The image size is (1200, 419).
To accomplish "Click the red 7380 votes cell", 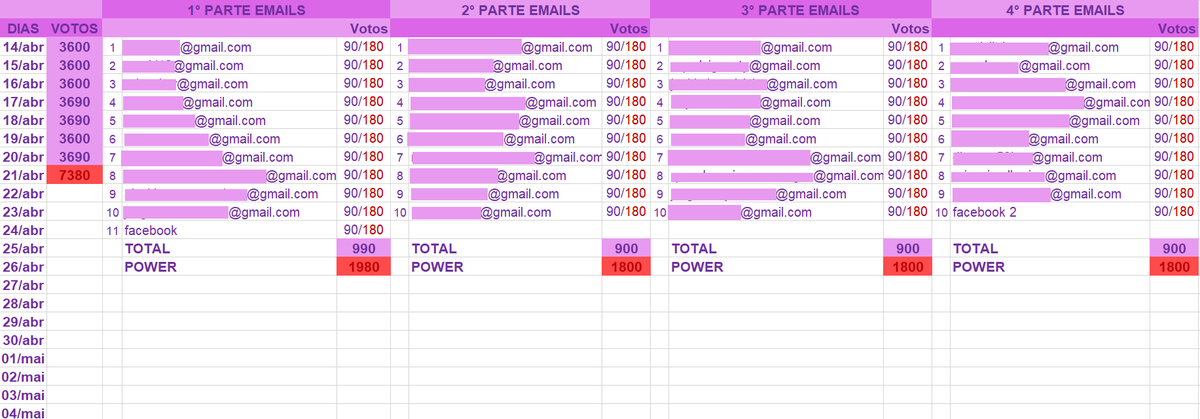I will 75,176.
